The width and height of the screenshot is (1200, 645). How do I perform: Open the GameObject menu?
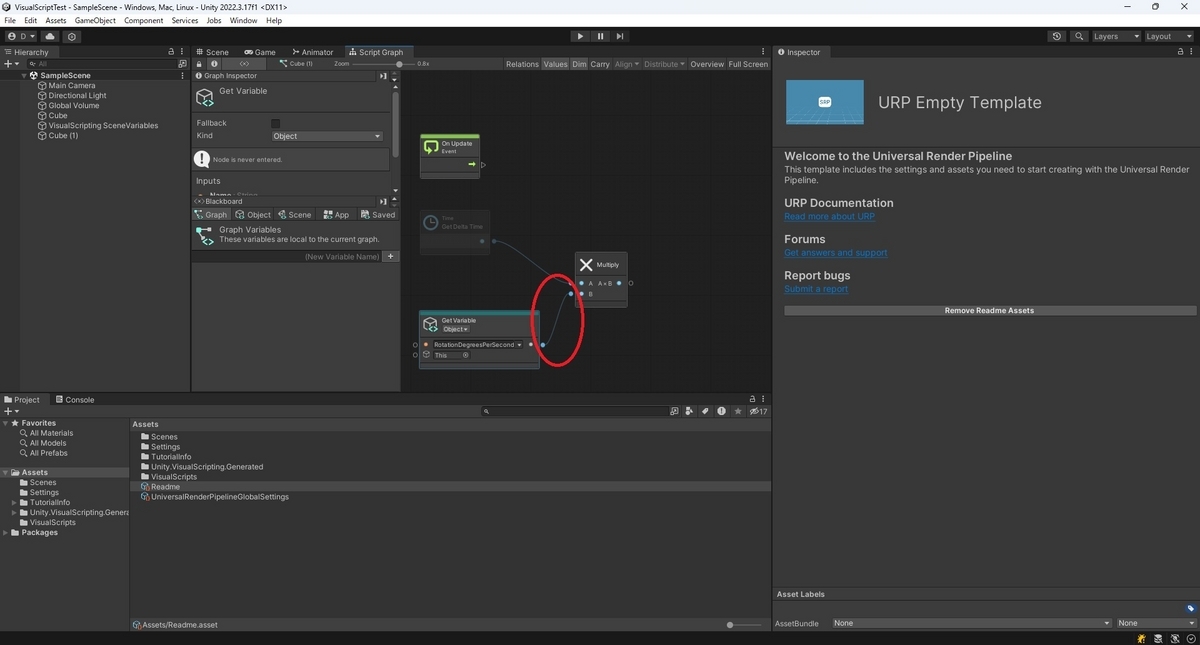[95, 20]
